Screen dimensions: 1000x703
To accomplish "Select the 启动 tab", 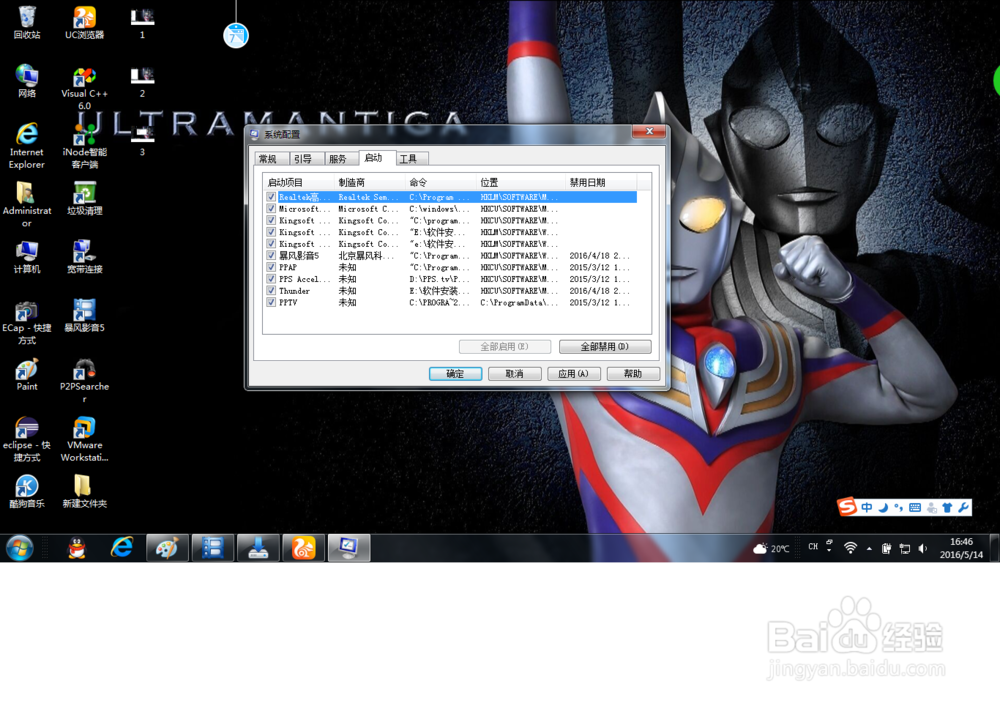I will point(376,158).
